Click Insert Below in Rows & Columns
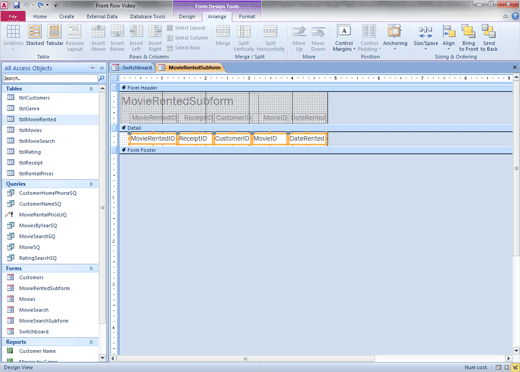520x372 pixels. [117, 38]
